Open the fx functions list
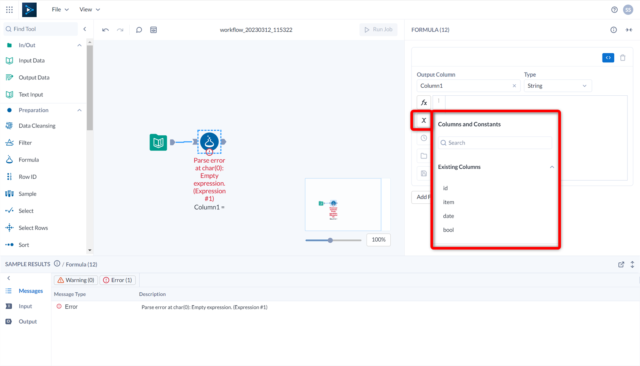The width and height of the screenshot is (640, 366). [x=424, y=103]
